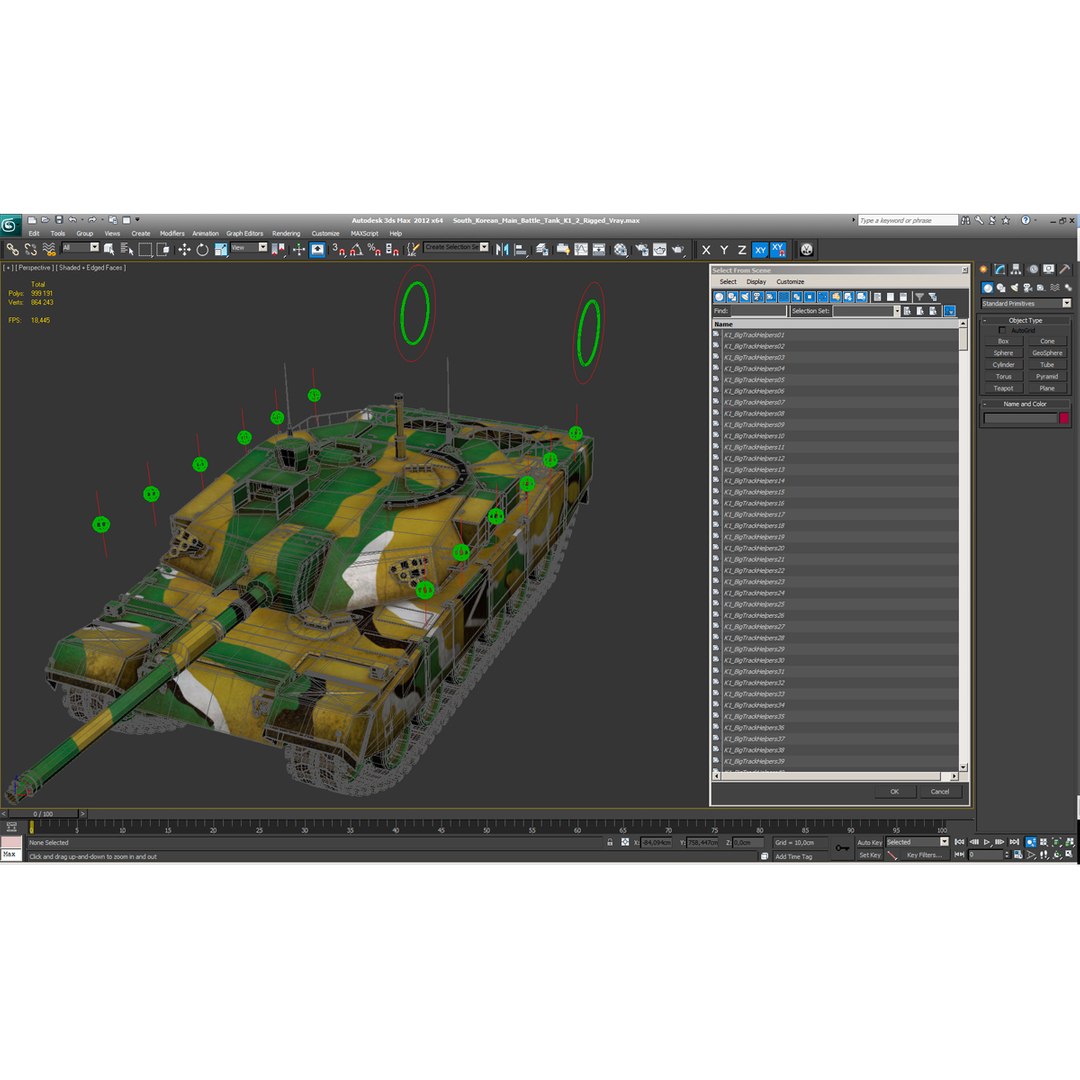The image size is (1080, 1080).
Task: Select the Link tool in main toolbar
Action: 12,249
